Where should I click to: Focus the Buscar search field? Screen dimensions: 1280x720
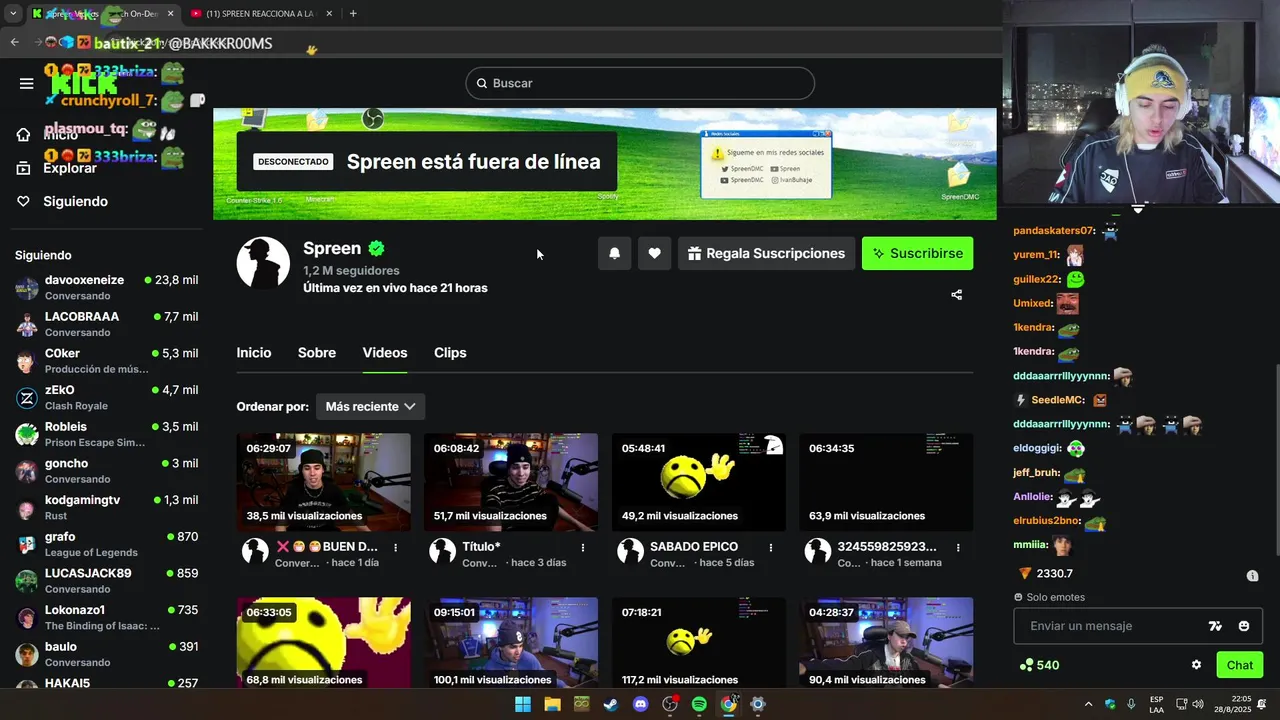[640, 83]
